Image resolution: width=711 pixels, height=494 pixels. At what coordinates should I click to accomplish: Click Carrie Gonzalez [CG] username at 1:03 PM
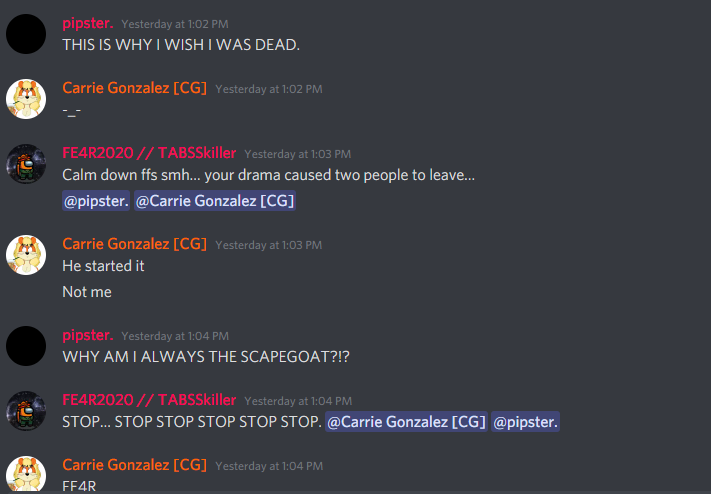[135, 244]
